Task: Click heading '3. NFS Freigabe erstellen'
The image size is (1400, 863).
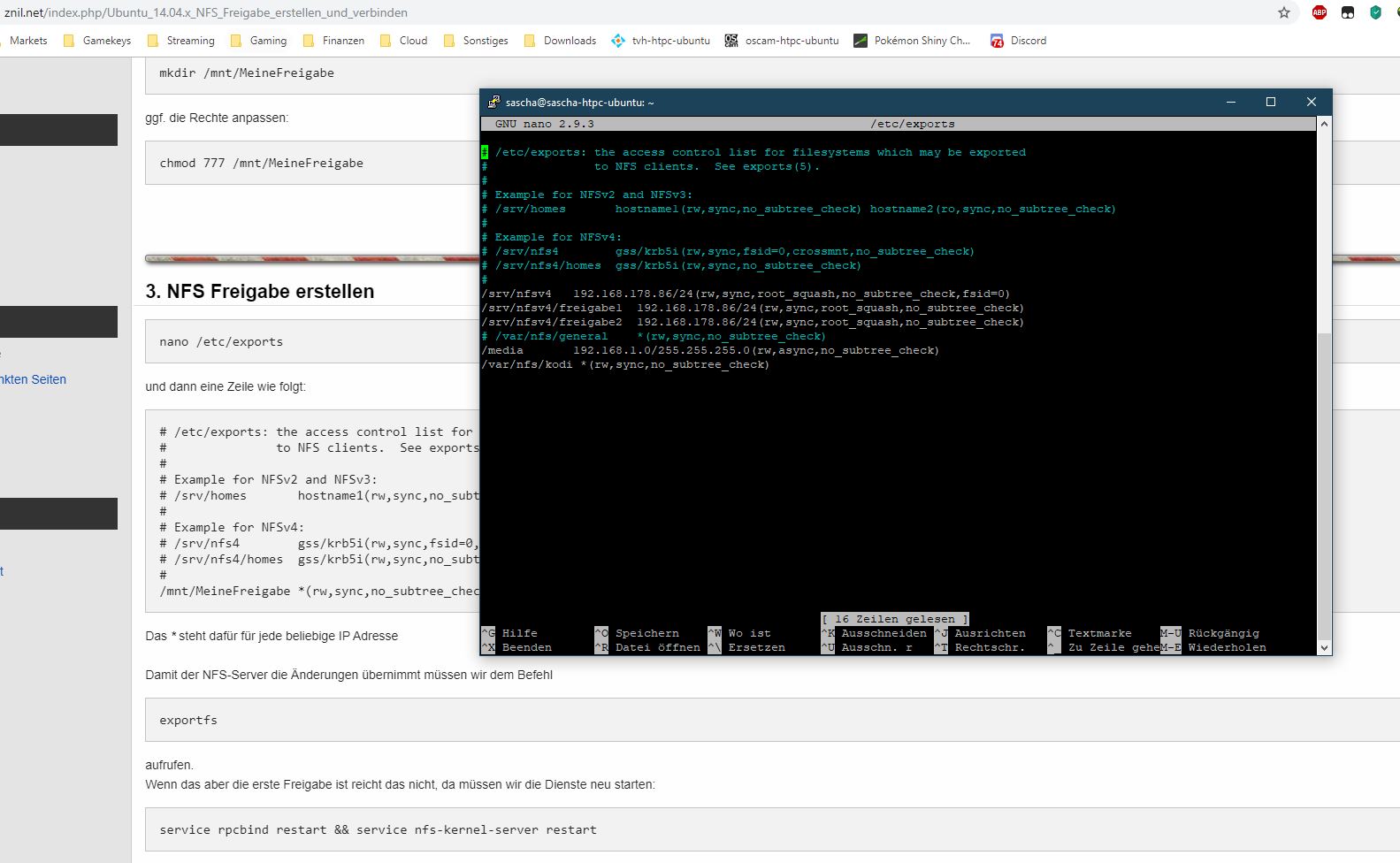Action: tap(260, 292)
